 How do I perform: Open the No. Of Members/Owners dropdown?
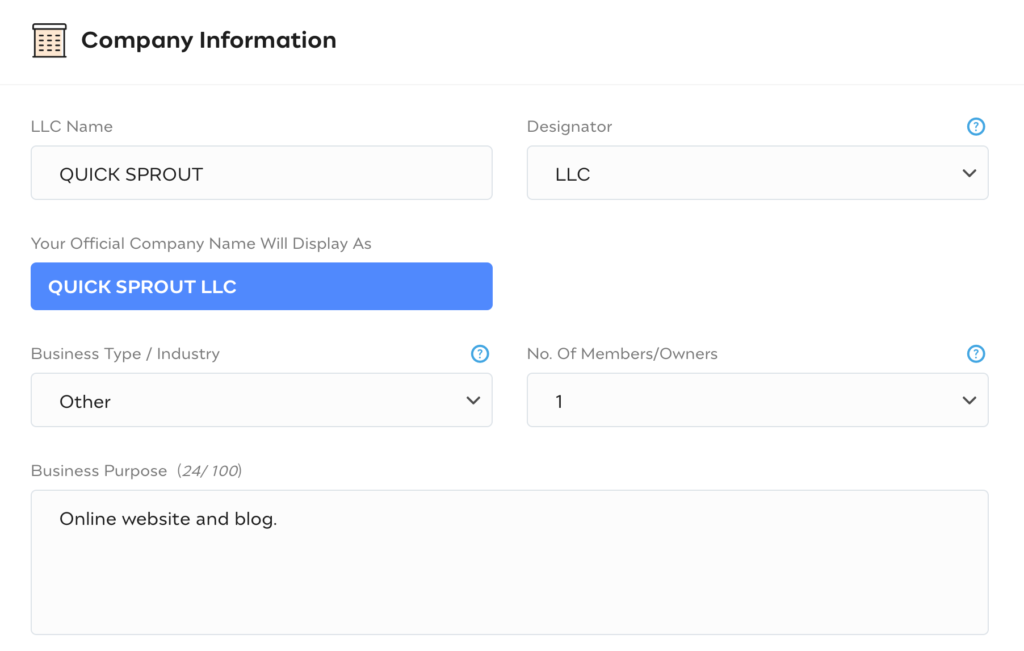(x=758, y=400)
